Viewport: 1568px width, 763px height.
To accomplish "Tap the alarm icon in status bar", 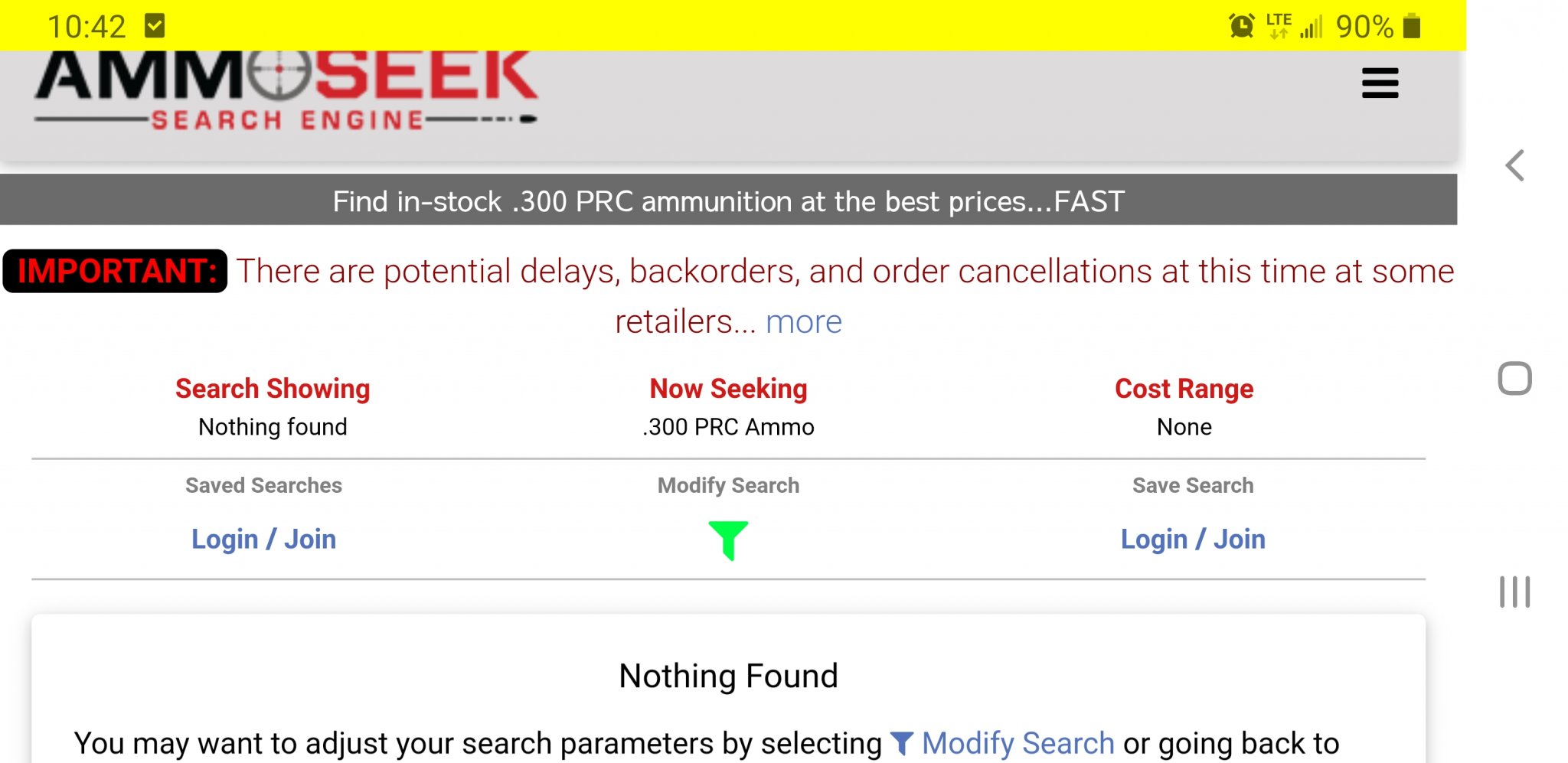I will tap(1241, 26).
